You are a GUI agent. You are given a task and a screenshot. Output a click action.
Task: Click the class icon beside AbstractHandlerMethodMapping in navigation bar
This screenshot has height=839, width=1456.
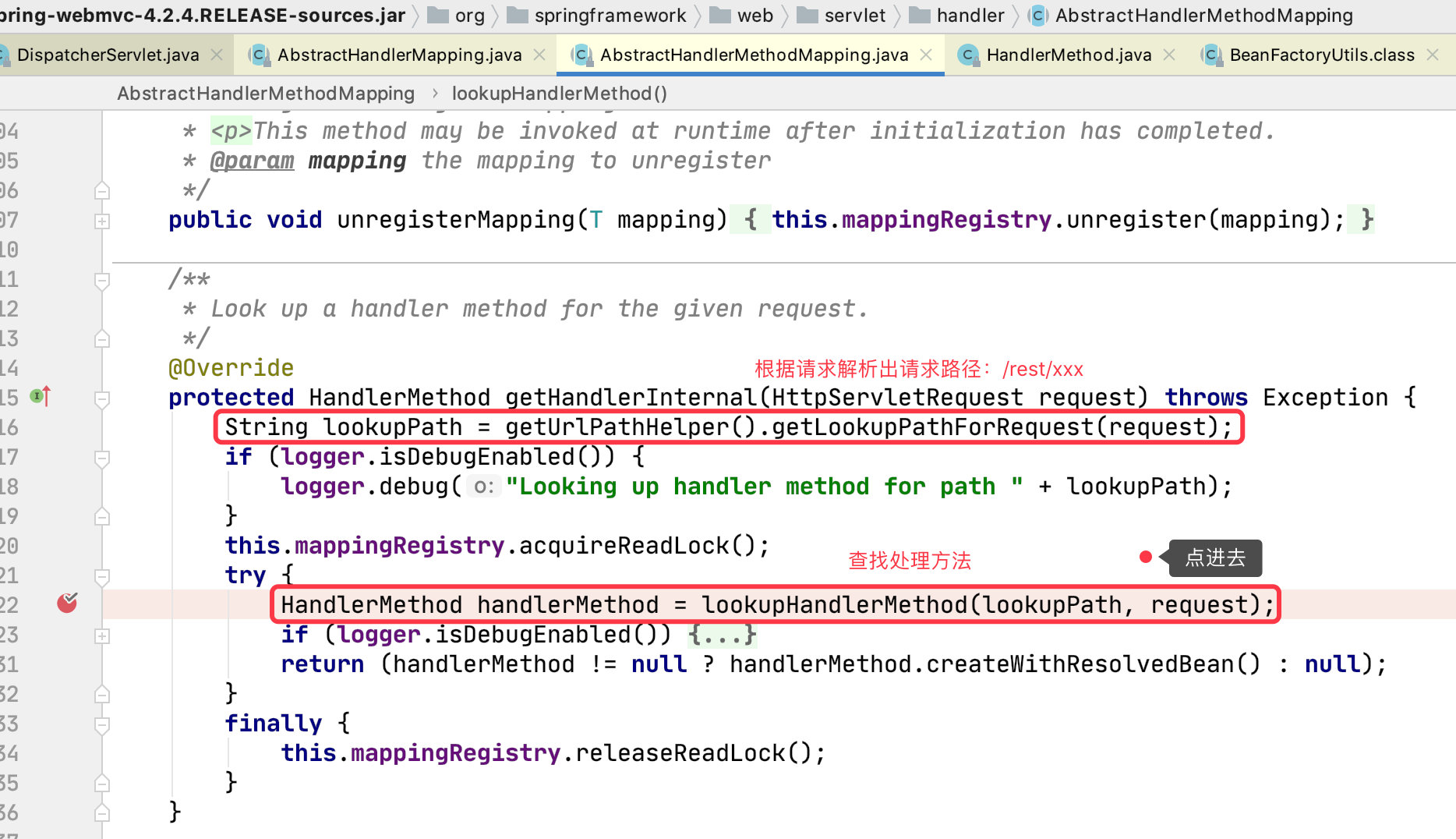(x=1037, y=16)
